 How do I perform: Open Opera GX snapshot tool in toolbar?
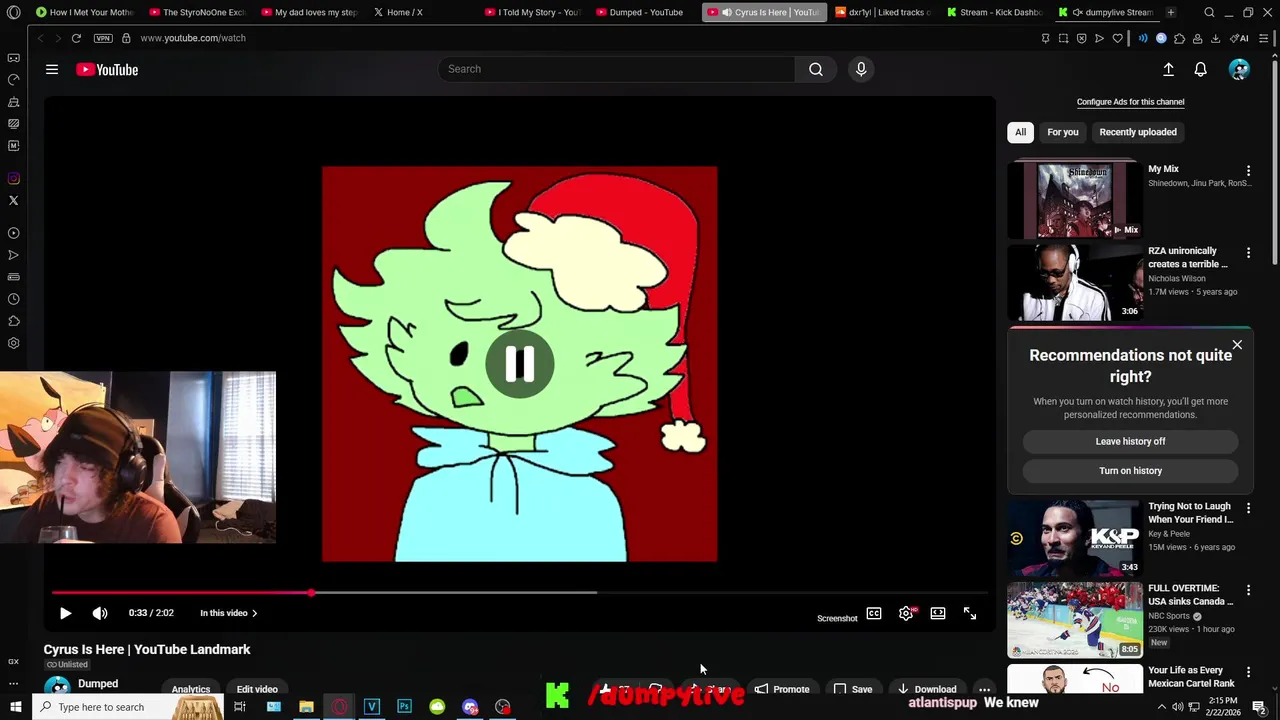tap(1063, 38)
